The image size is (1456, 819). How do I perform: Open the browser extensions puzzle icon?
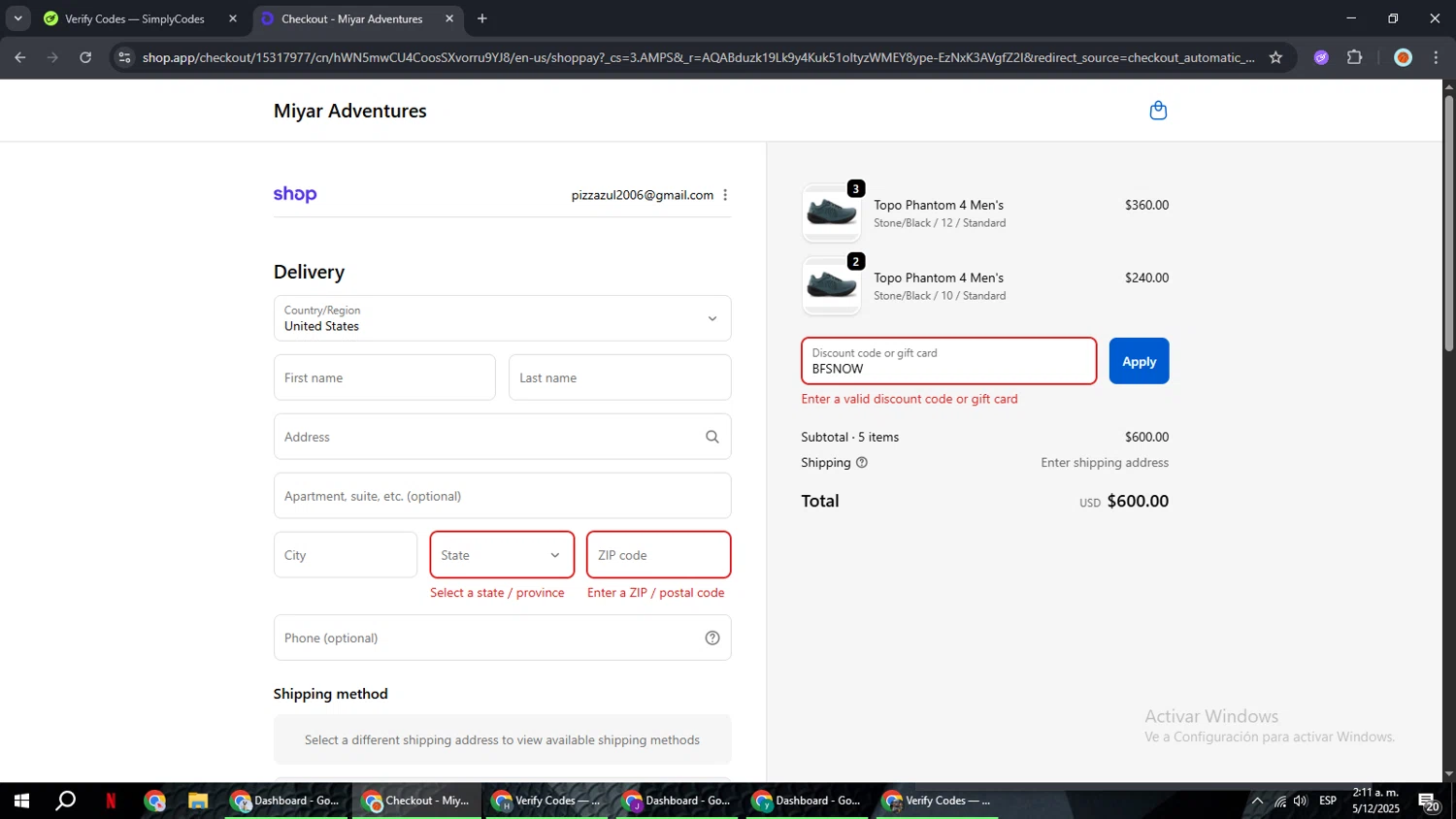click(x=1355, y=57)
